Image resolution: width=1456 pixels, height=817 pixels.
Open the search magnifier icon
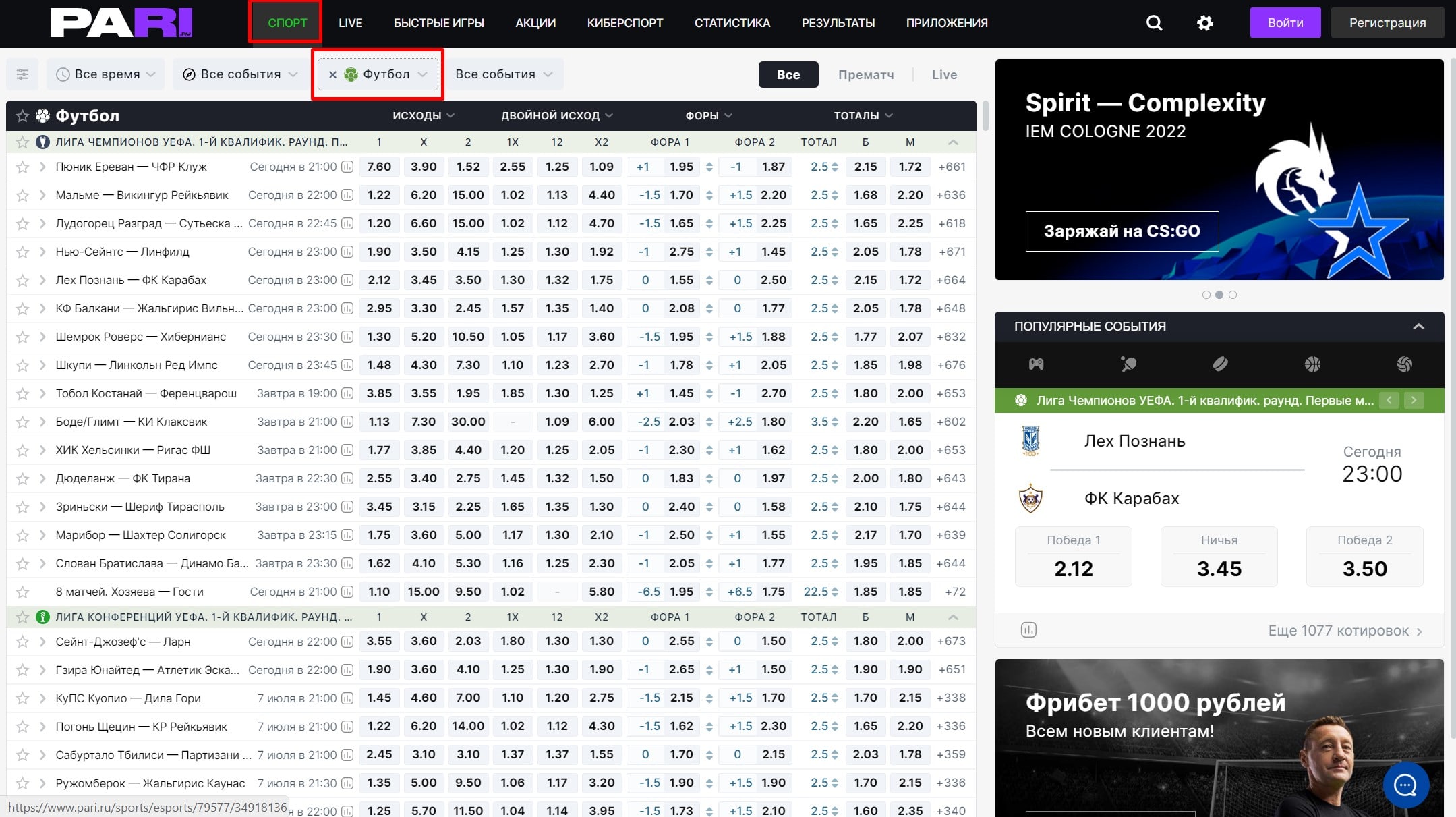click(1154, 23)
